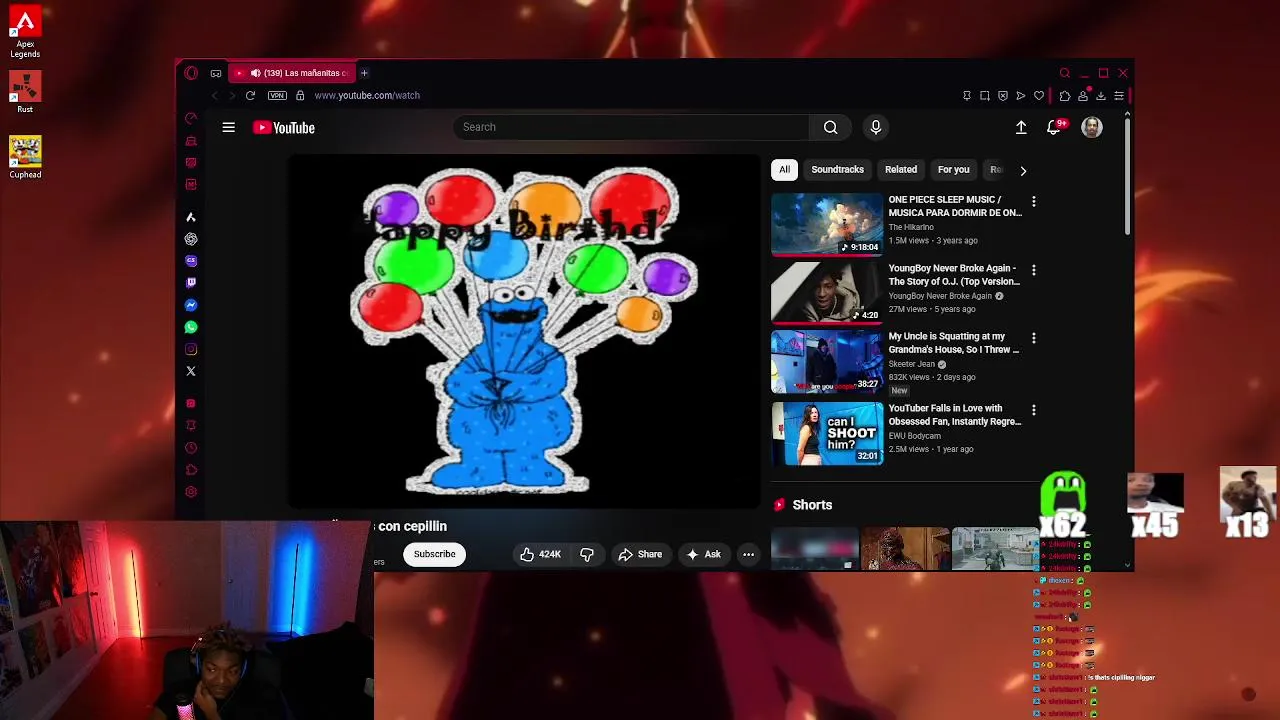1280x720 pixels.
Task: Dislike the video with the thumbs down
Action: click(x=587, y=554)
